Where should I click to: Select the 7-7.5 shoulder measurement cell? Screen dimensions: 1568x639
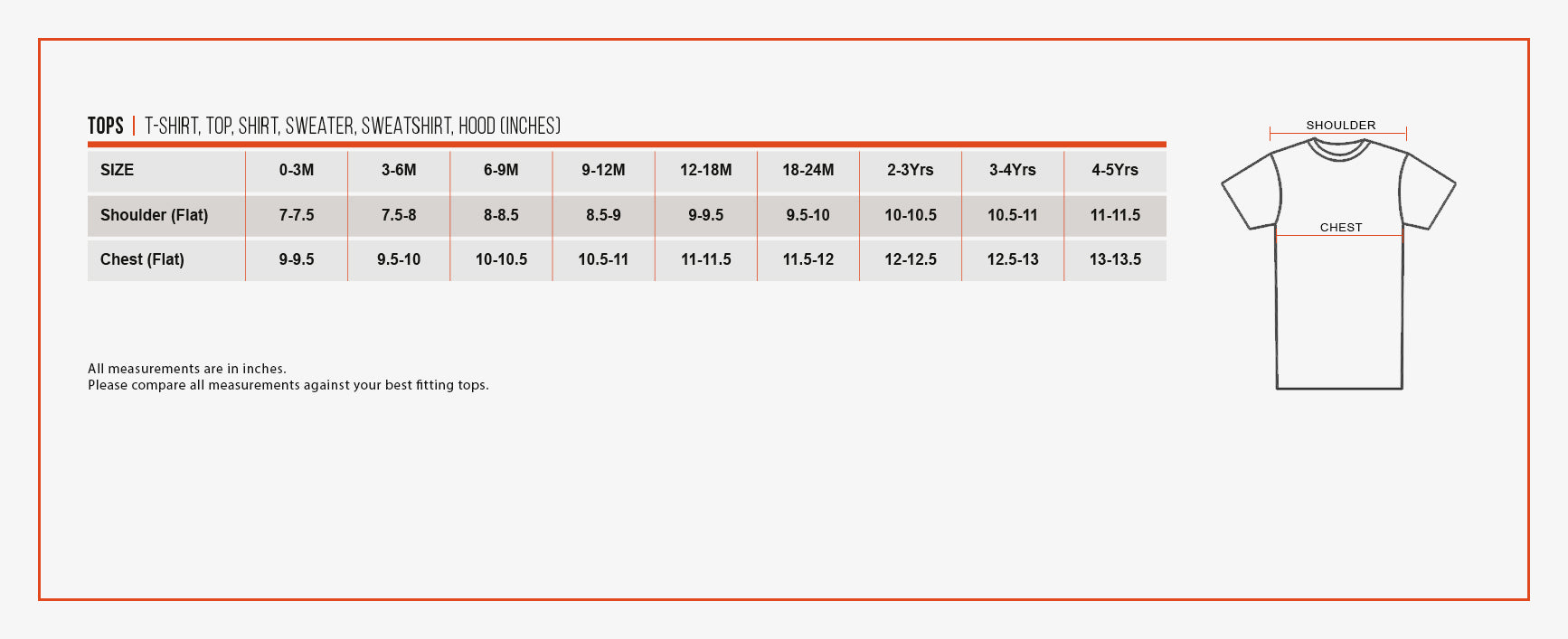297,215
